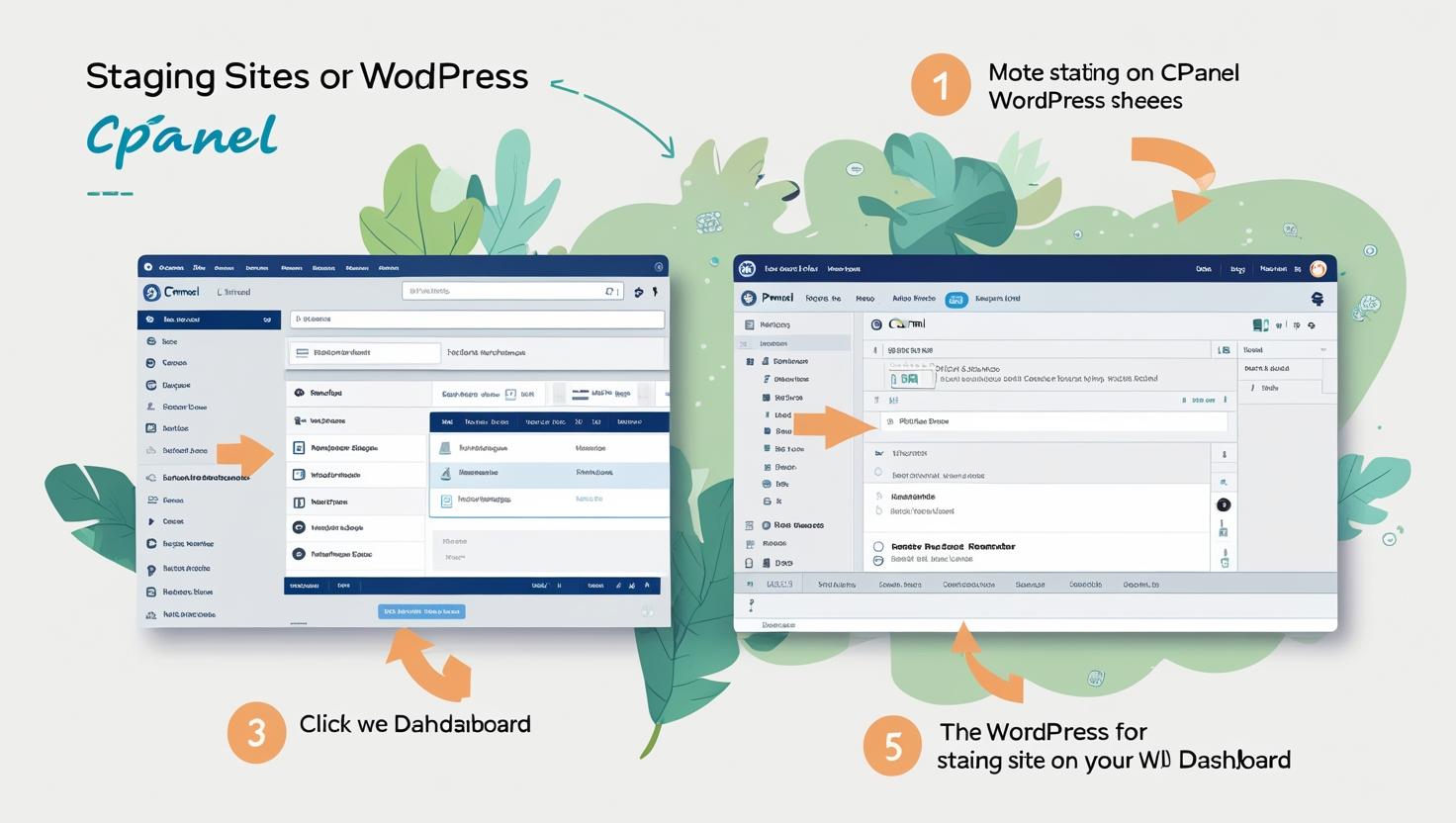Select the light-blue highlighted table row, left window
This screenshot has width=1456, height=823.
pos(549,473)
